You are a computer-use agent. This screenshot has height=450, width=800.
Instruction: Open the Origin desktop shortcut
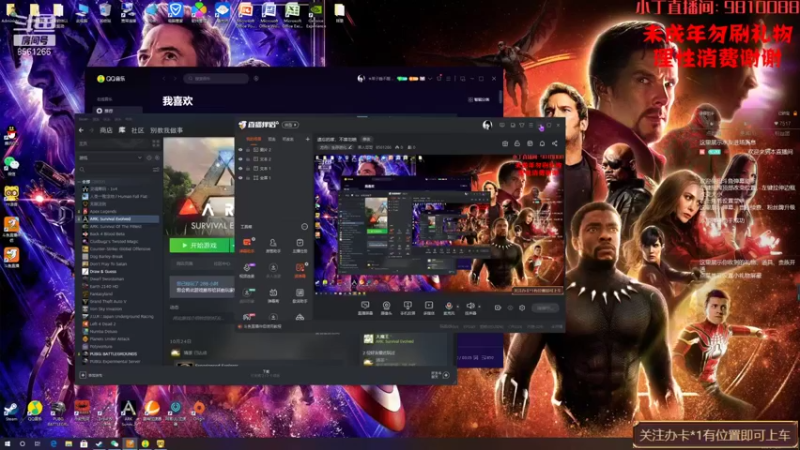tap(198, 410)
